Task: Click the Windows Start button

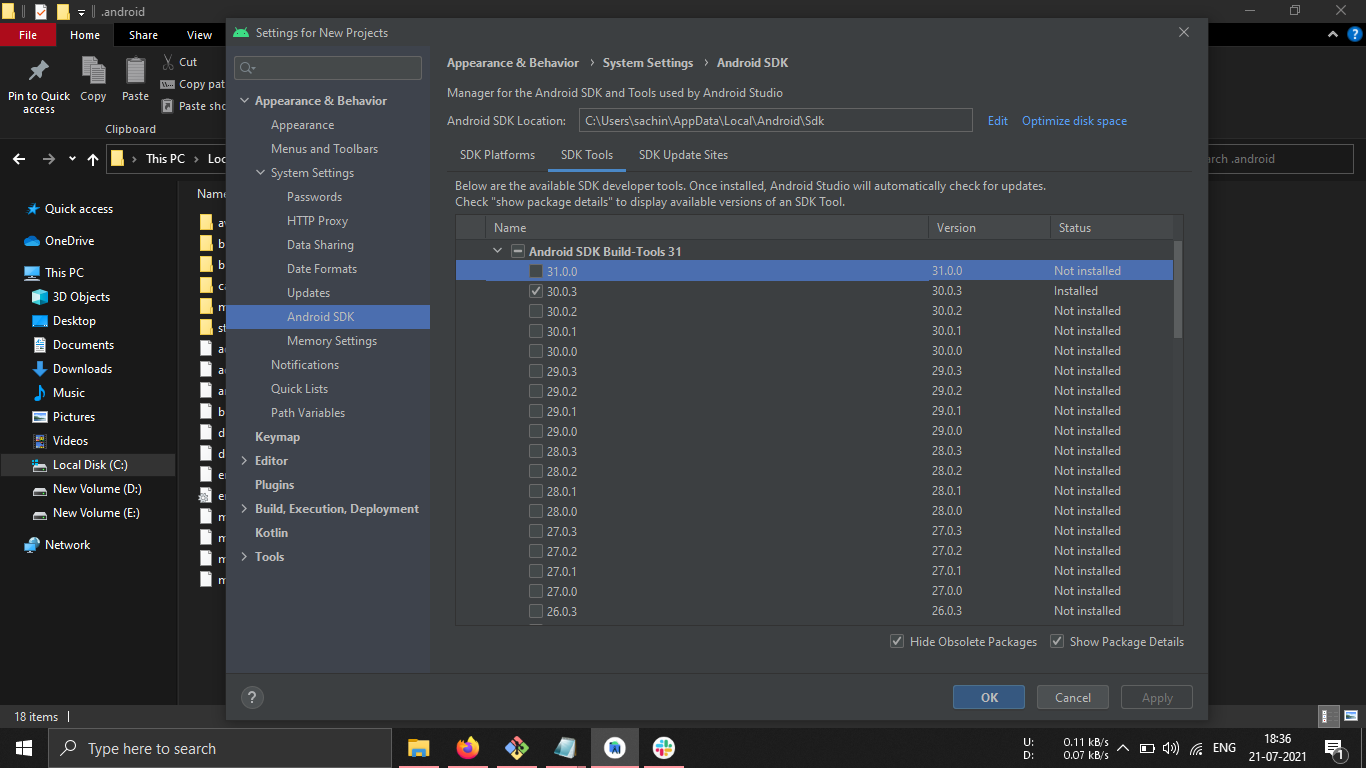Action: pyautogui.click(x=23, y=748)
